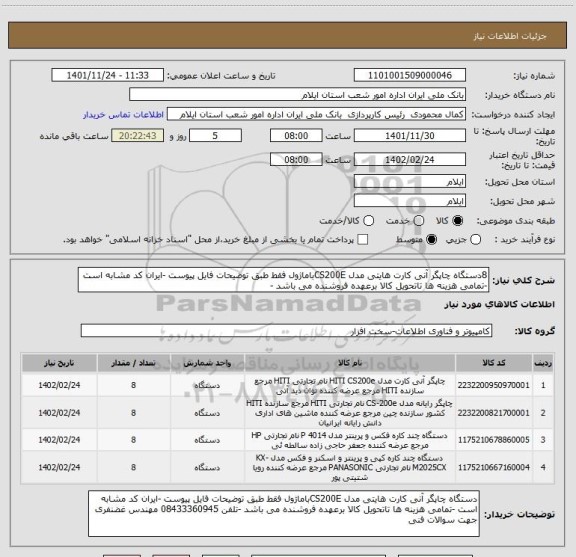
Task: Click the goods group field کامپیوتر و فناوری اطلاعات
Action: (x=286, y=331)
